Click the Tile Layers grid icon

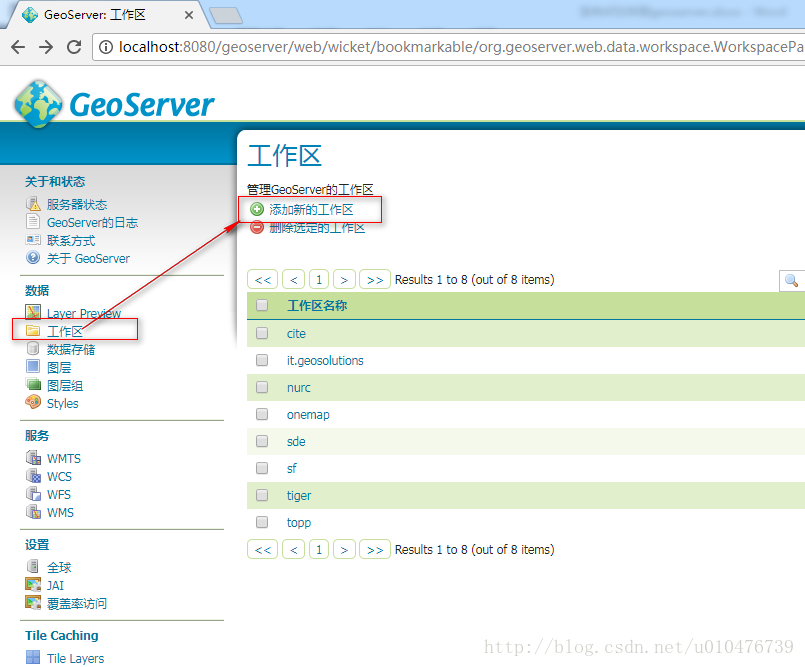pyautogui.click(x=33, y=657)
